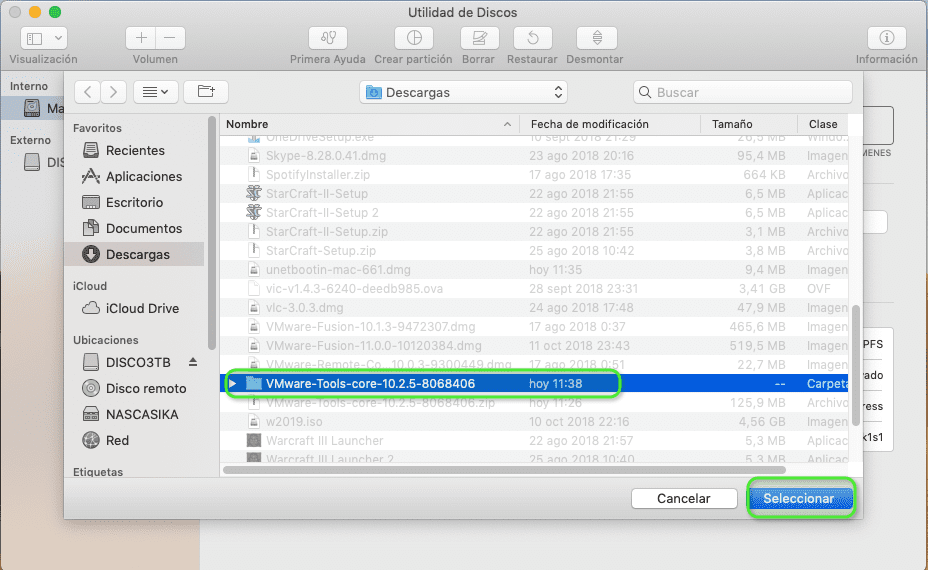Click the VMware-Tools-core-10.2.5-8068406.zip file
The image size is (928, 570).
[x=380, y=402]
